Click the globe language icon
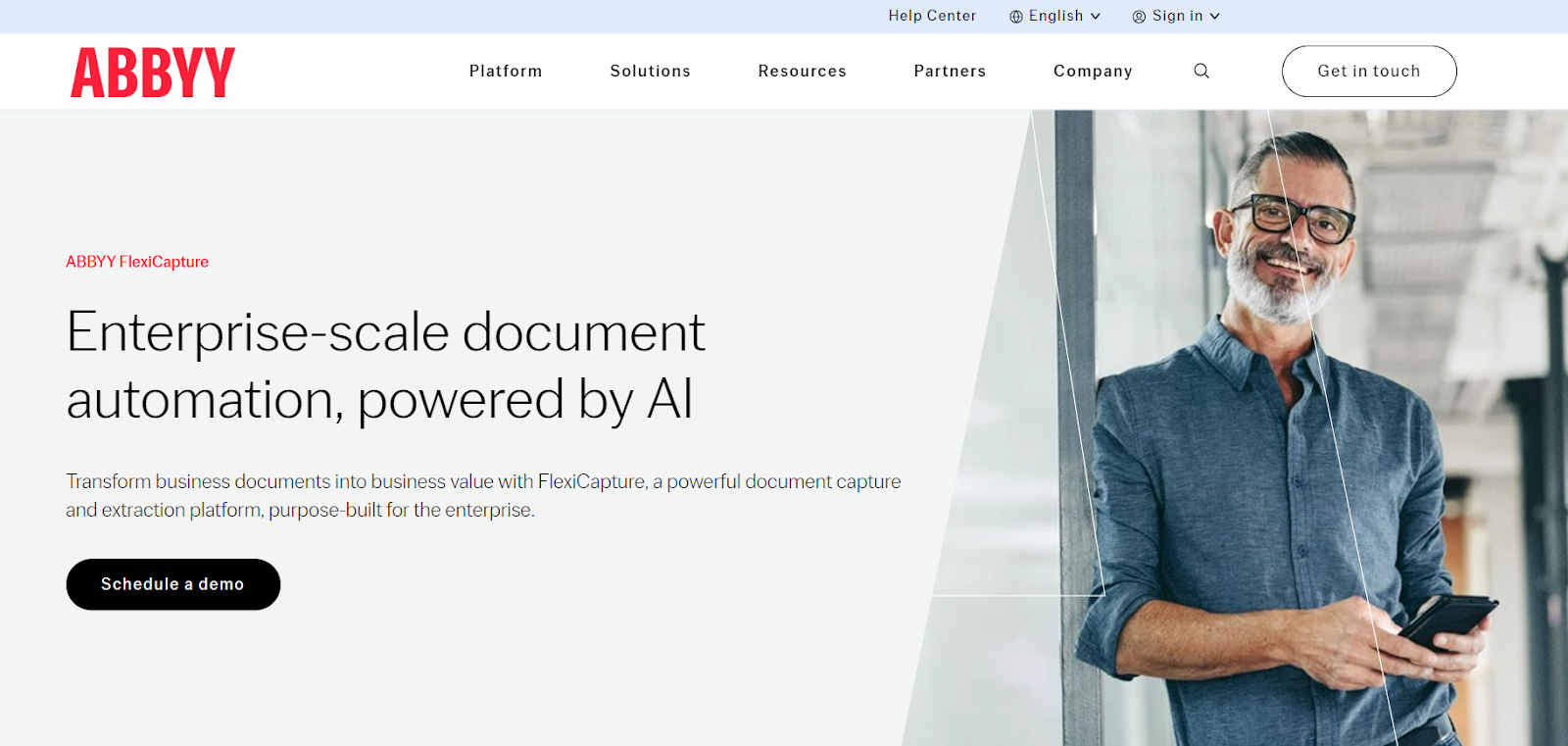 tap(1016, 17)
